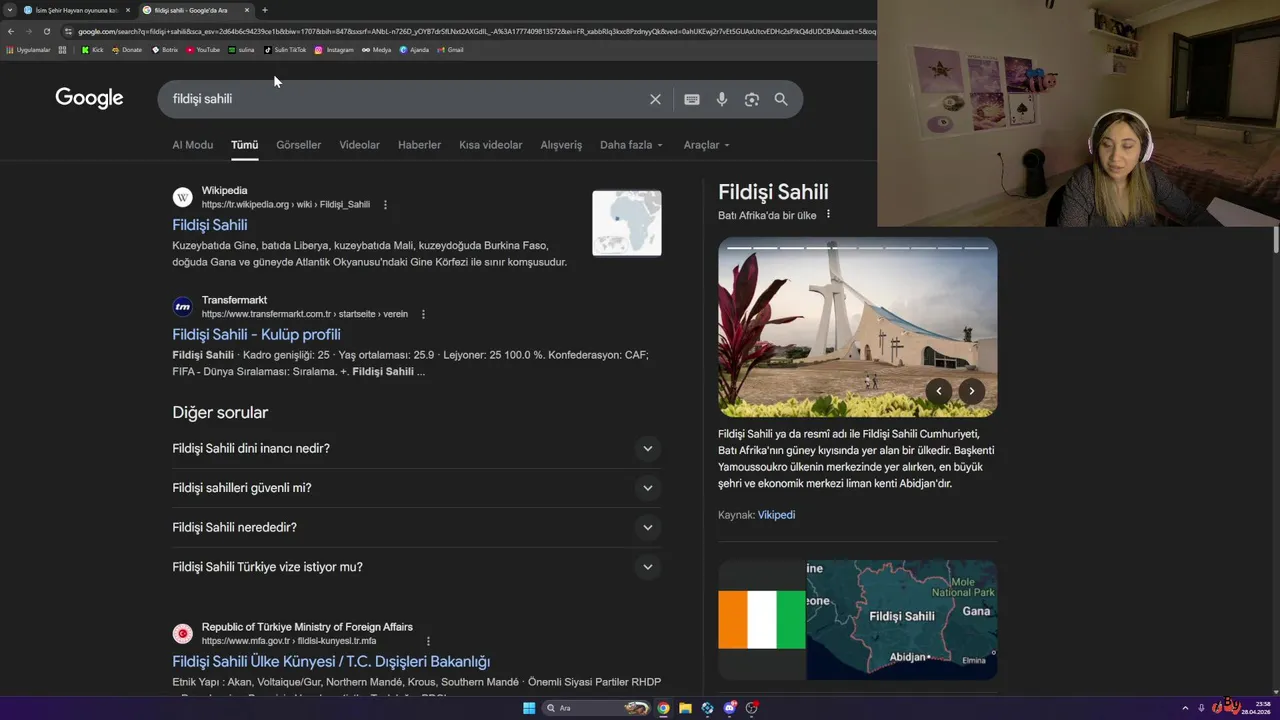Click the Windows taskbar search box 'Ara'

tap(597, 708)
